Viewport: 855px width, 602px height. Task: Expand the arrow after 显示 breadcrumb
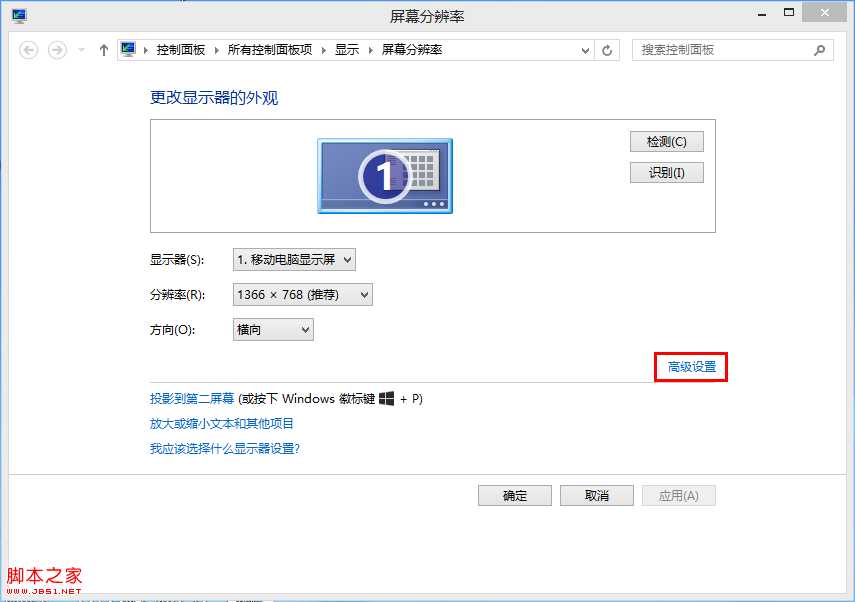[x=371, y=50]
